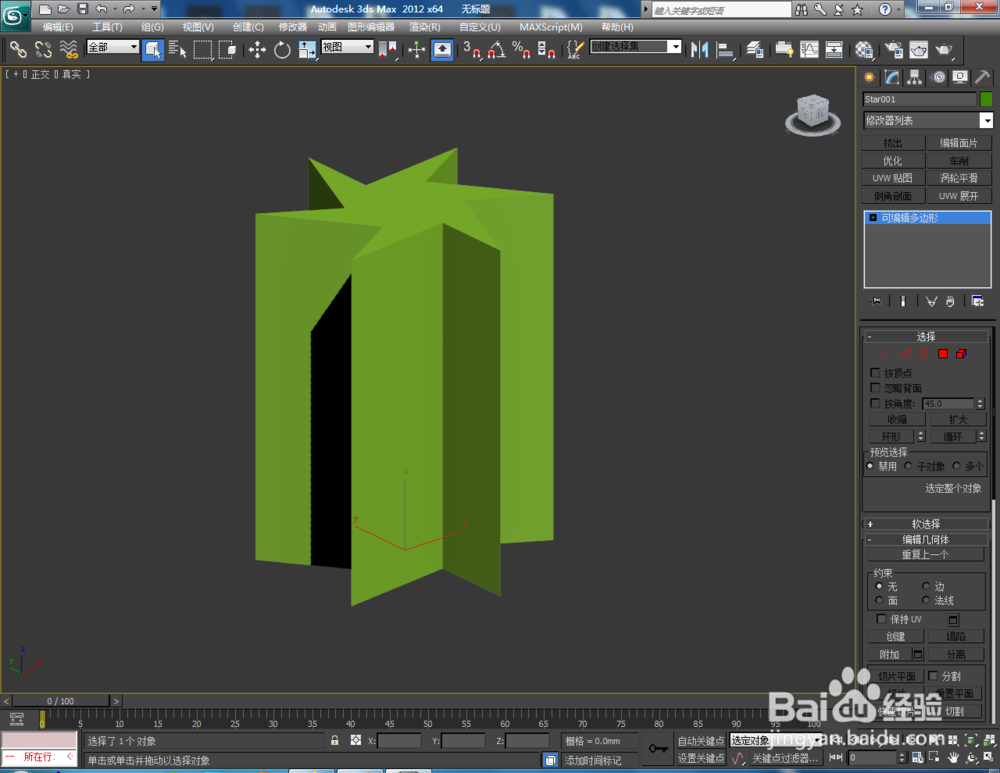Click the green object color swatch
1000x773 pixels.
click(x=986, y=99)
